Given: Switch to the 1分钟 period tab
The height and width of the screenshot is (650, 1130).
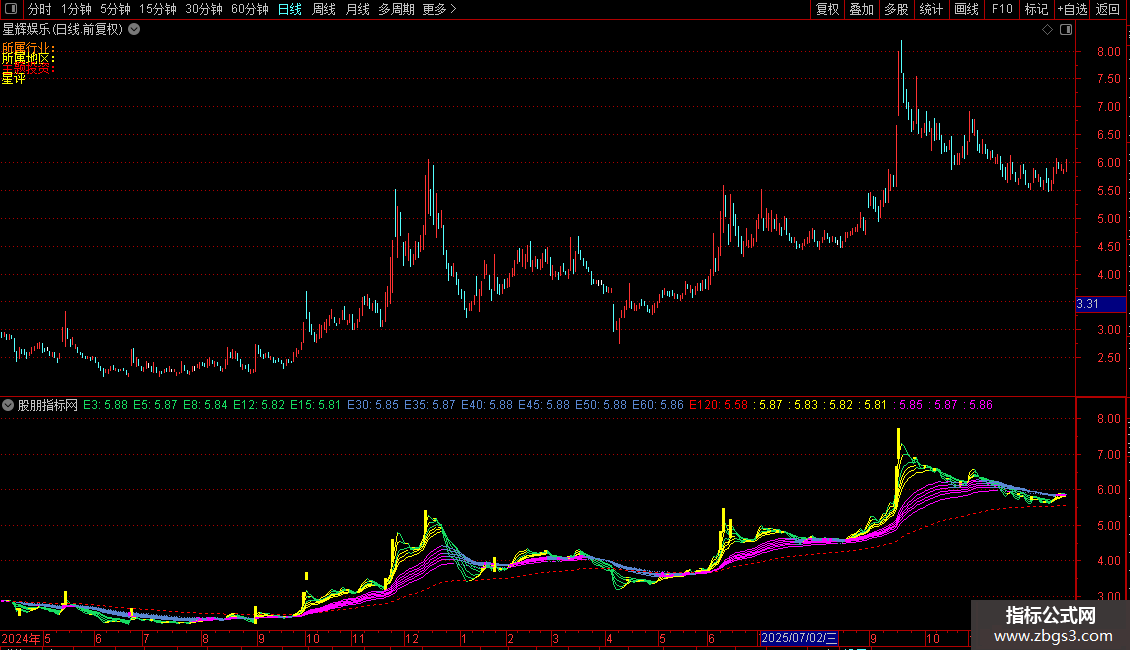Looking at the screenshot, I should [76, 9].
